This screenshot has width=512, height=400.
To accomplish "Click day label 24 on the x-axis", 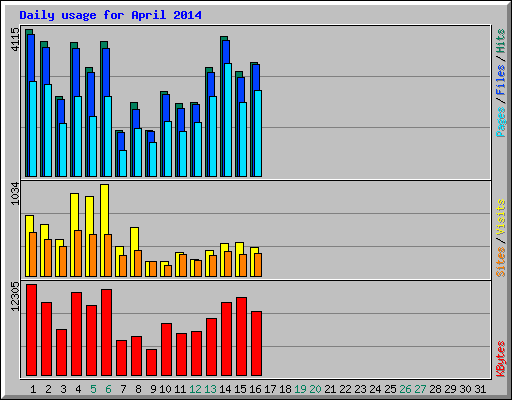I will pos(375,389).
